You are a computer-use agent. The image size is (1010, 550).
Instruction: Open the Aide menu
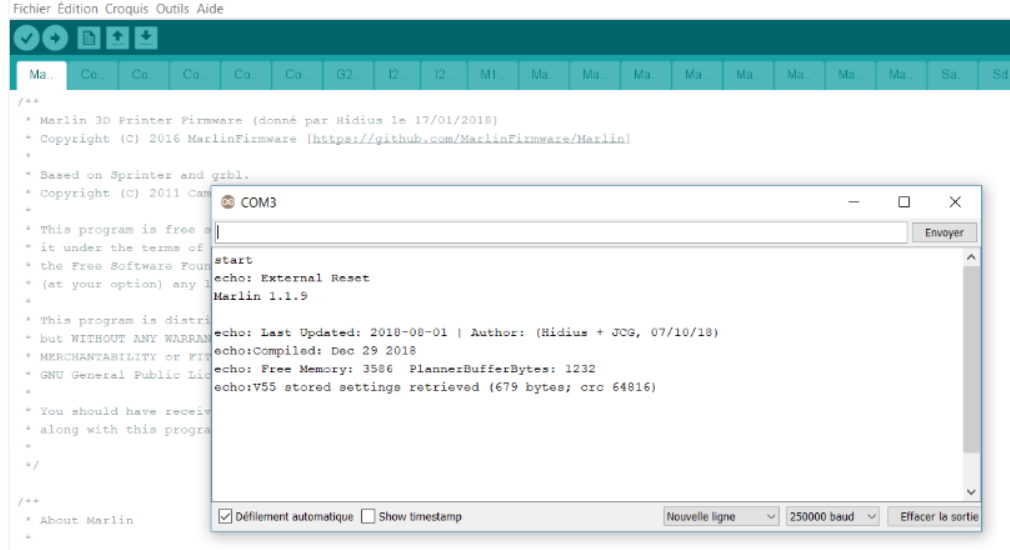point(210,9)
